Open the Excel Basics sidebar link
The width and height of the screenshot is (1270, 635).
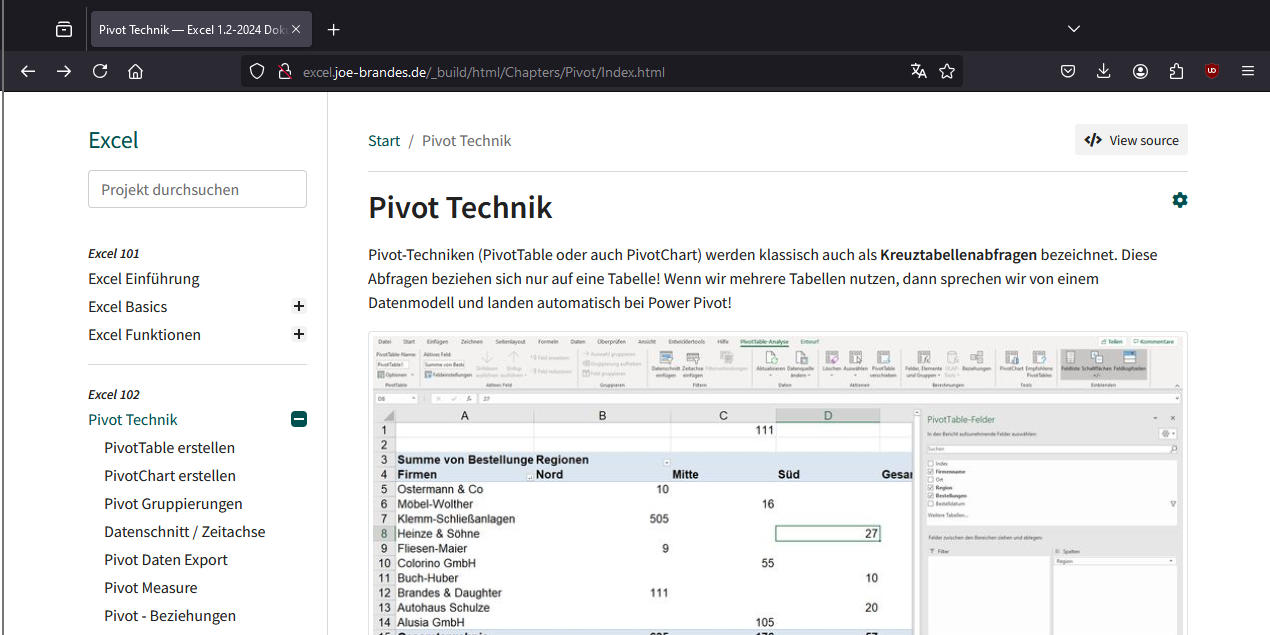pos(128,306)
